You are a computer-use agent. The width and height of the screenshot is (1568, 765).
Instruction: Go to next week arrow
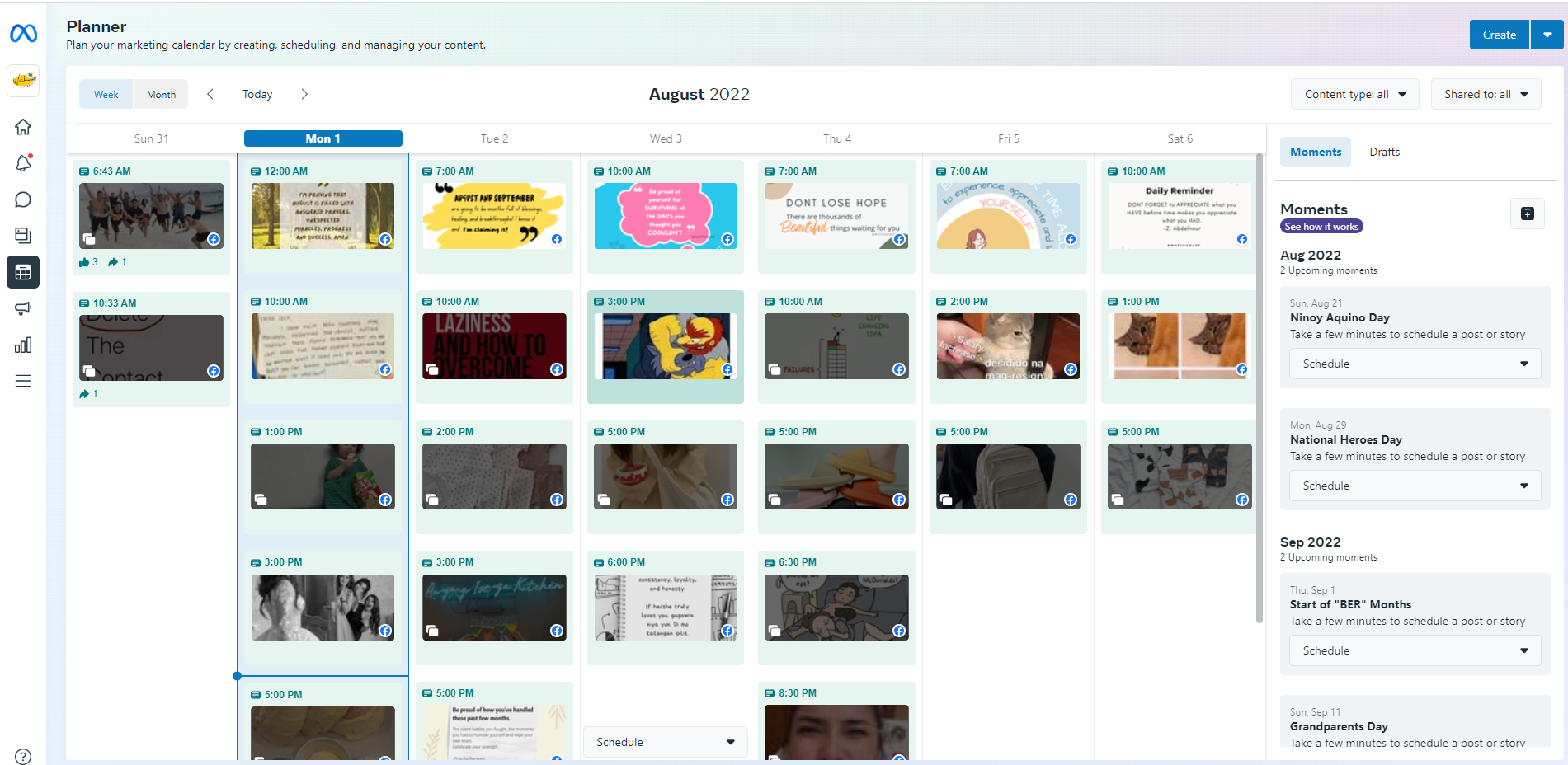[x=304, y=94]
